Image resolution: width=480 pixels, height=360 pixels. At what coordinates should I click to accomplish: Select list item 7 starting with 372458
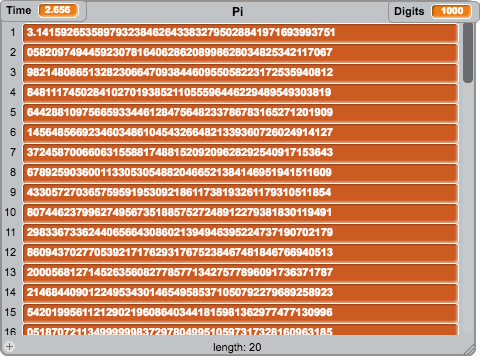click(241, 153)
